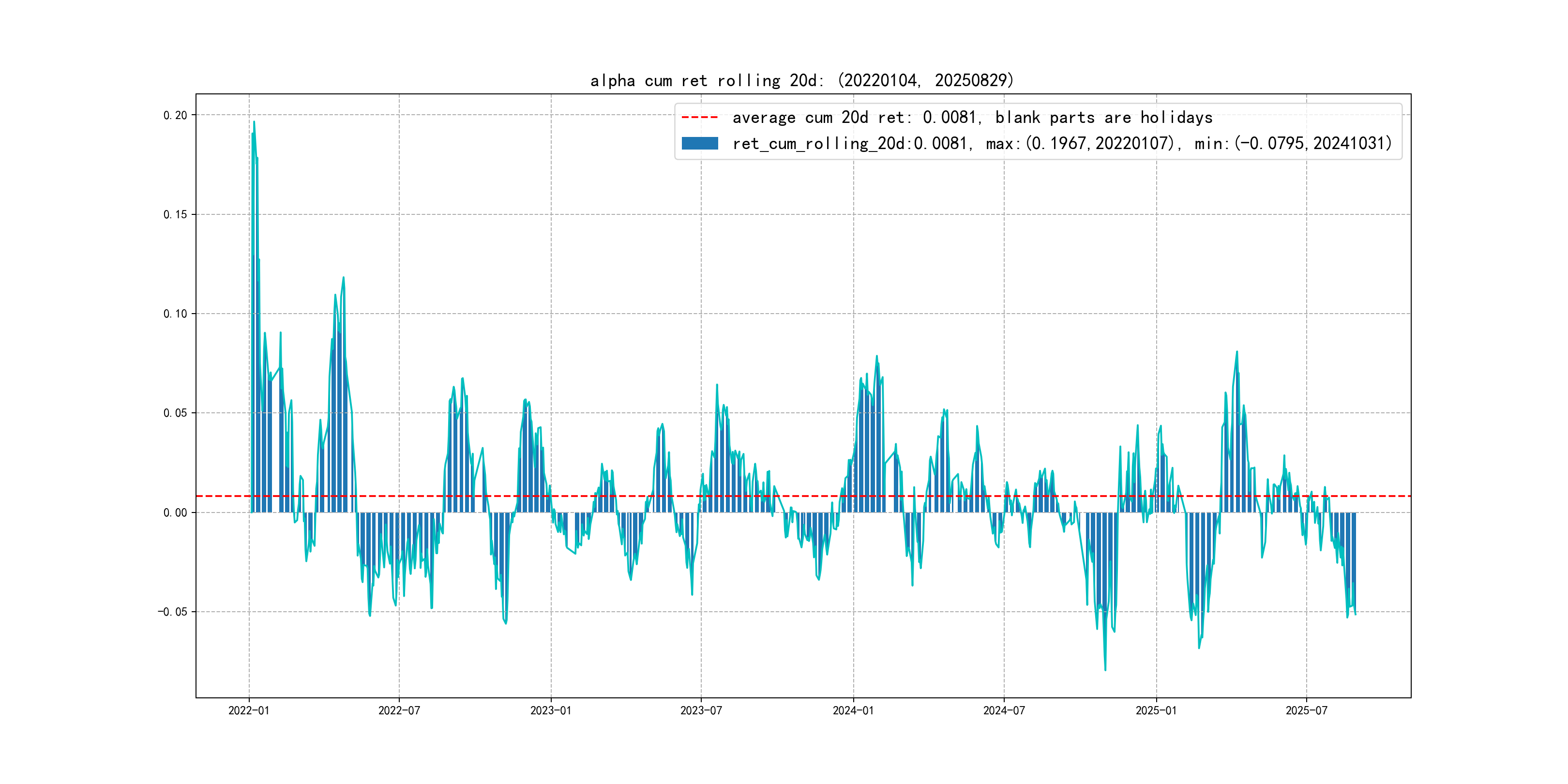The width and height of the screenshot is (1568, 784).
Task: Click the 0.05 y-axis tick label
Action: tap(175, 413)
